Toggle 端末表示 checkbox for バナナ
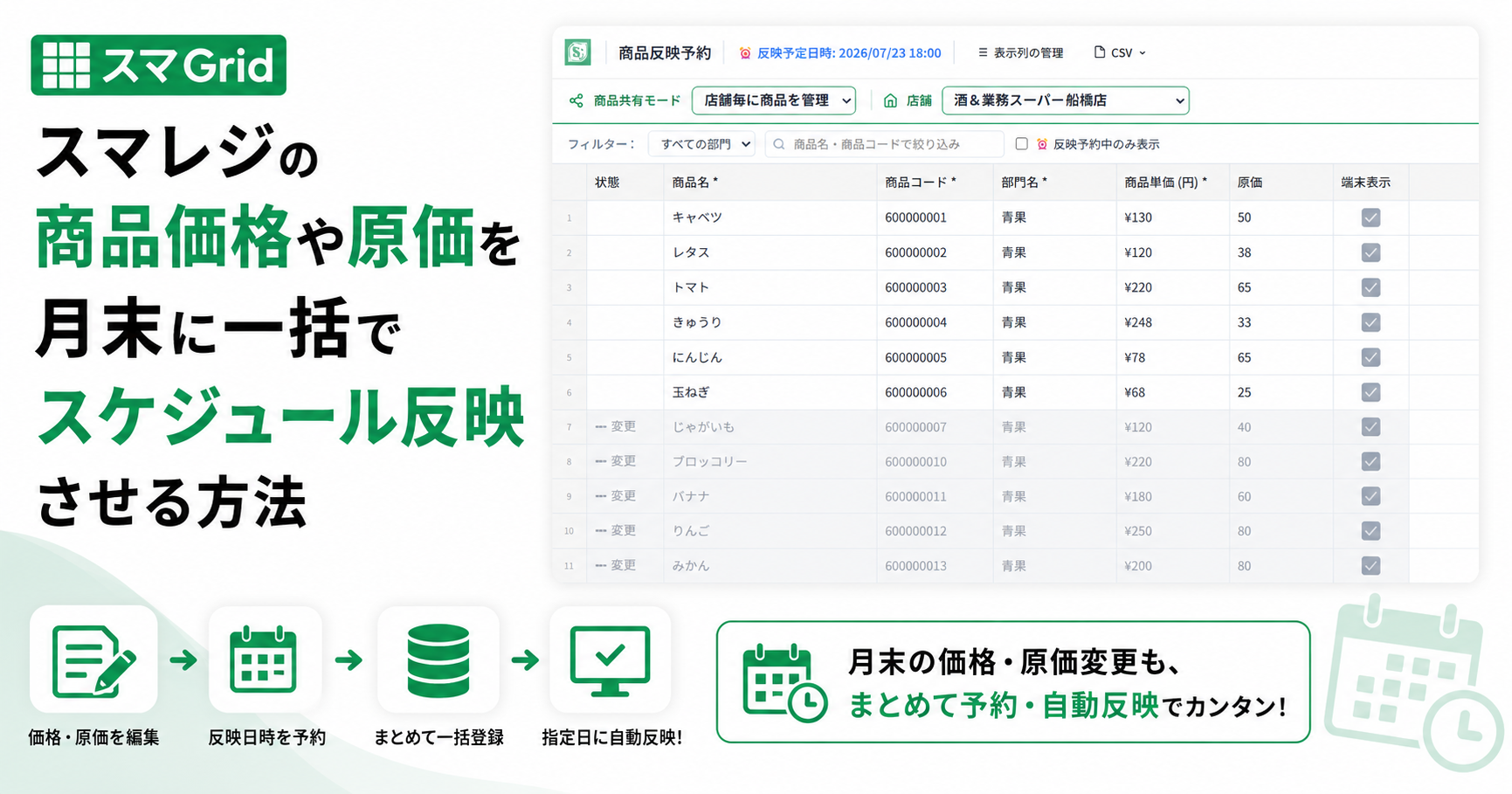Screen dimensions: 1512x794 [x=1370, y=496]
